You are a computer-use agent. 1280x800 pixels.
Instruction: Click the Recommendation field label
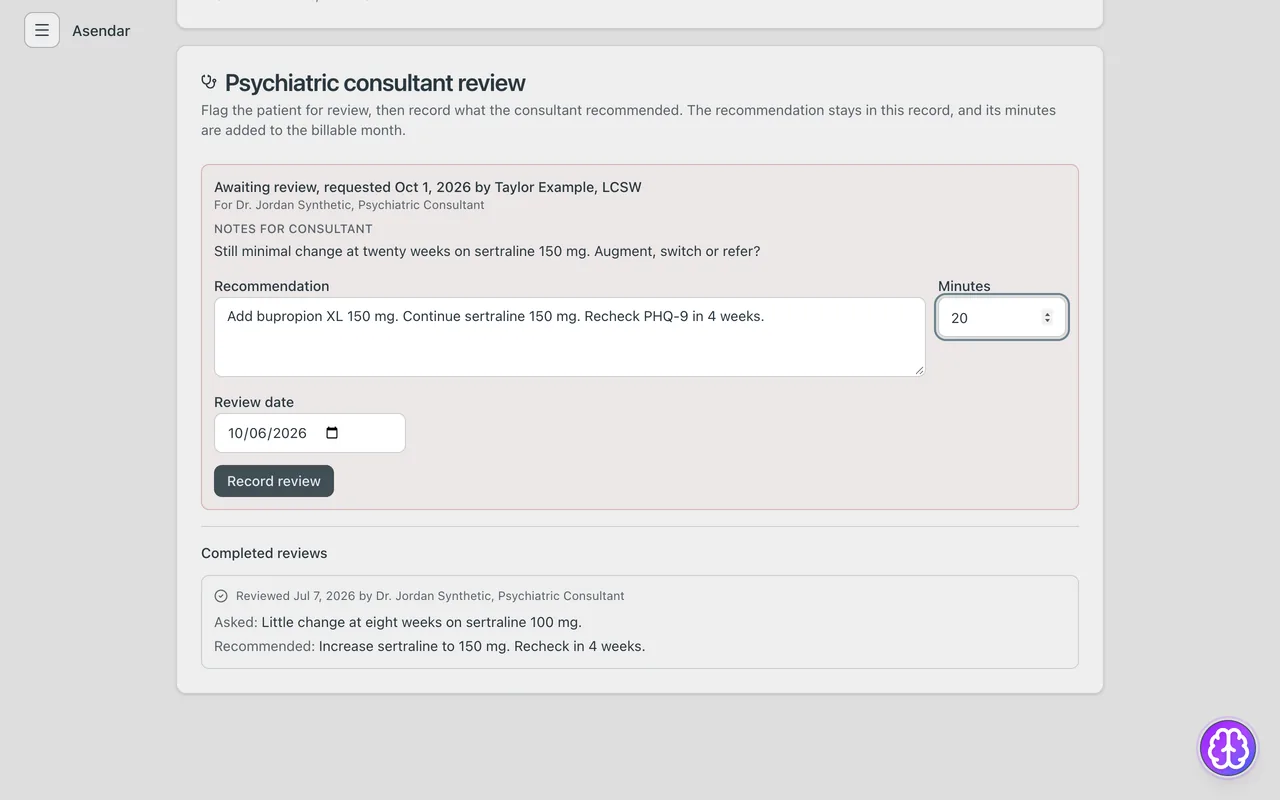tap(271, 286)
